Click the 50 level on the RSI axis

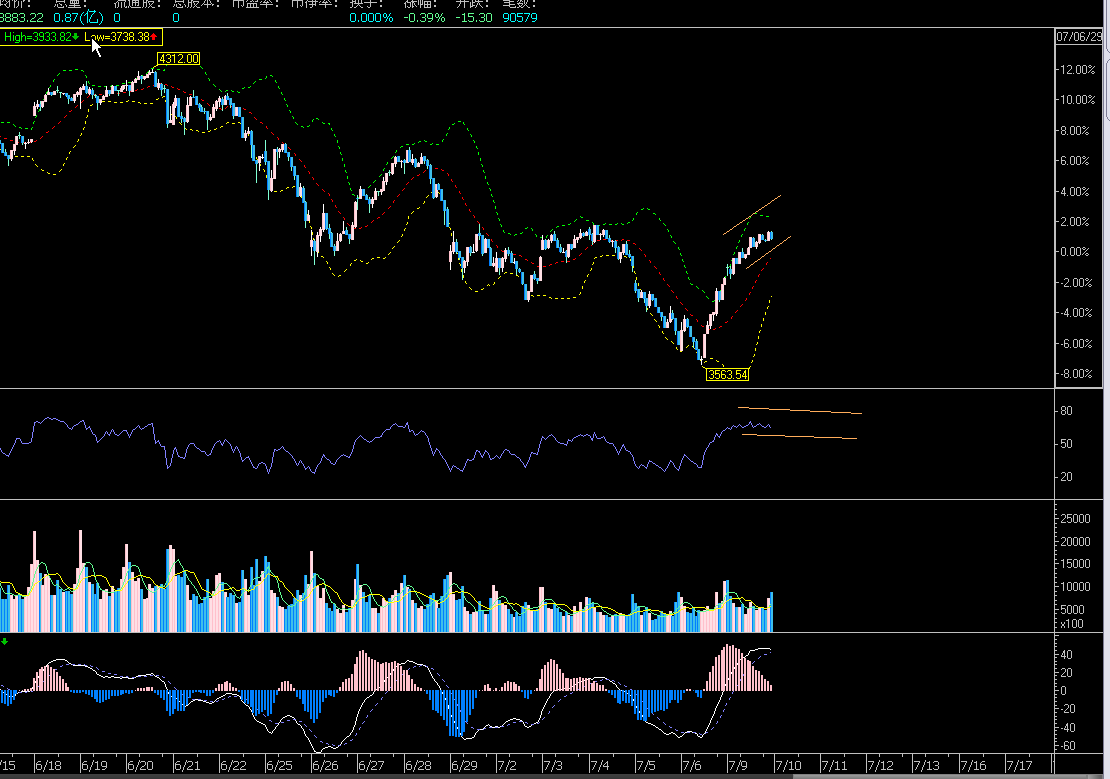(1066, 443)
